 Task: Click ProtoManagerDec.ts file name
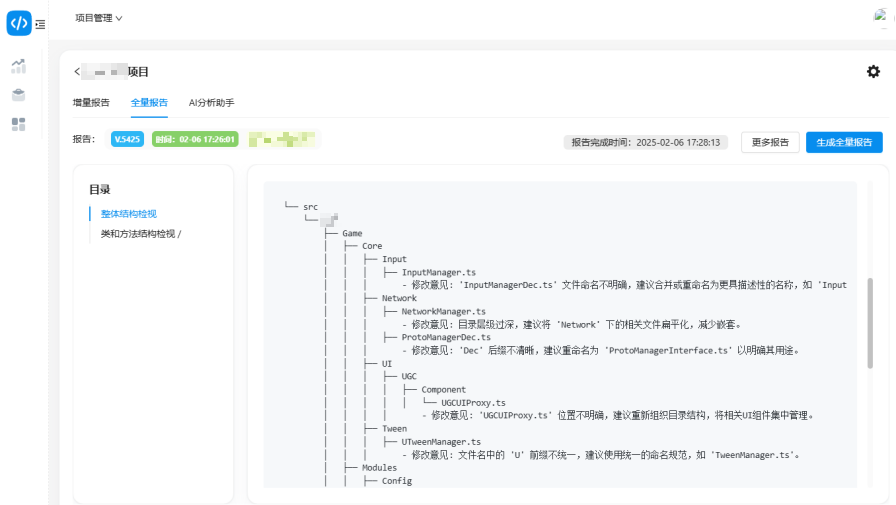coord(446,337)
